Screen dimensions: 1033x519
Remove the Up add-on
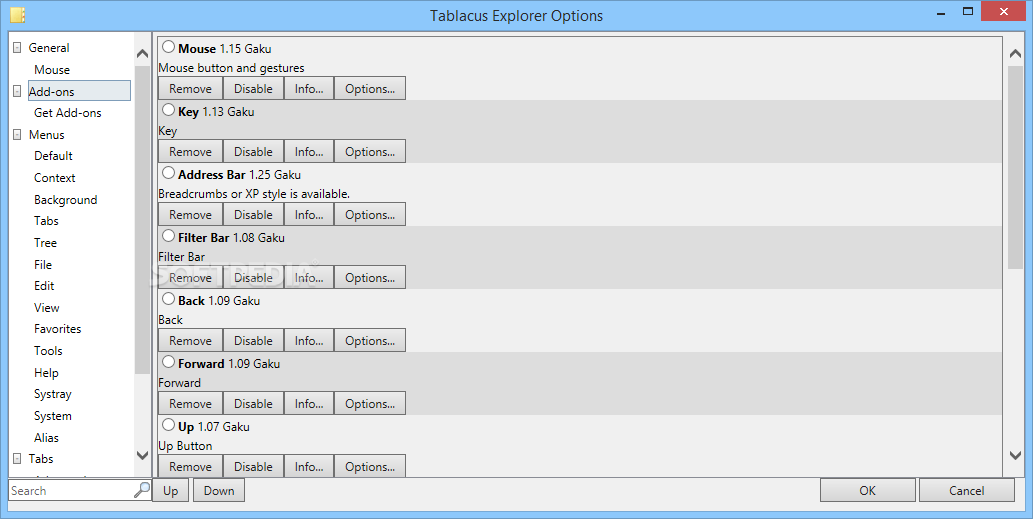pos(190,466)
